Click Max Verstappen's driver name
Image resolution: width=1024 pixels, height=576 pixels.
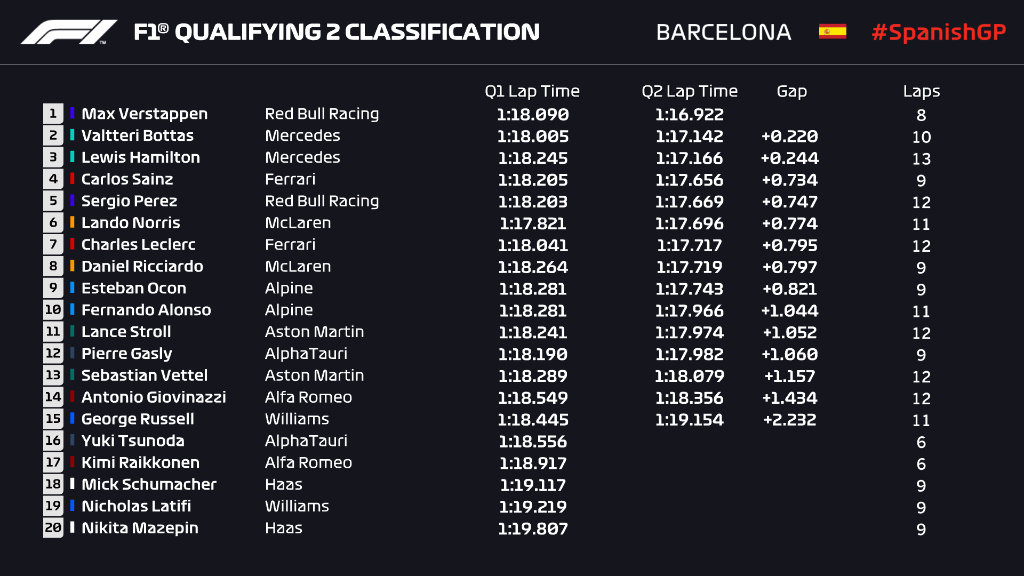144,114
